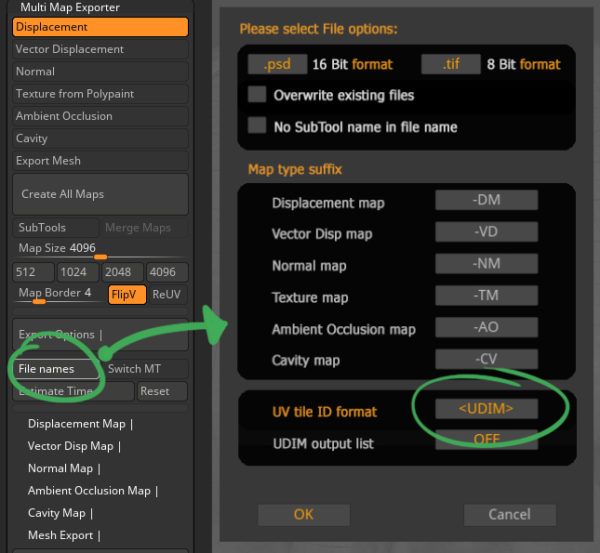Toggle the Displacement map option

point(100,27)
